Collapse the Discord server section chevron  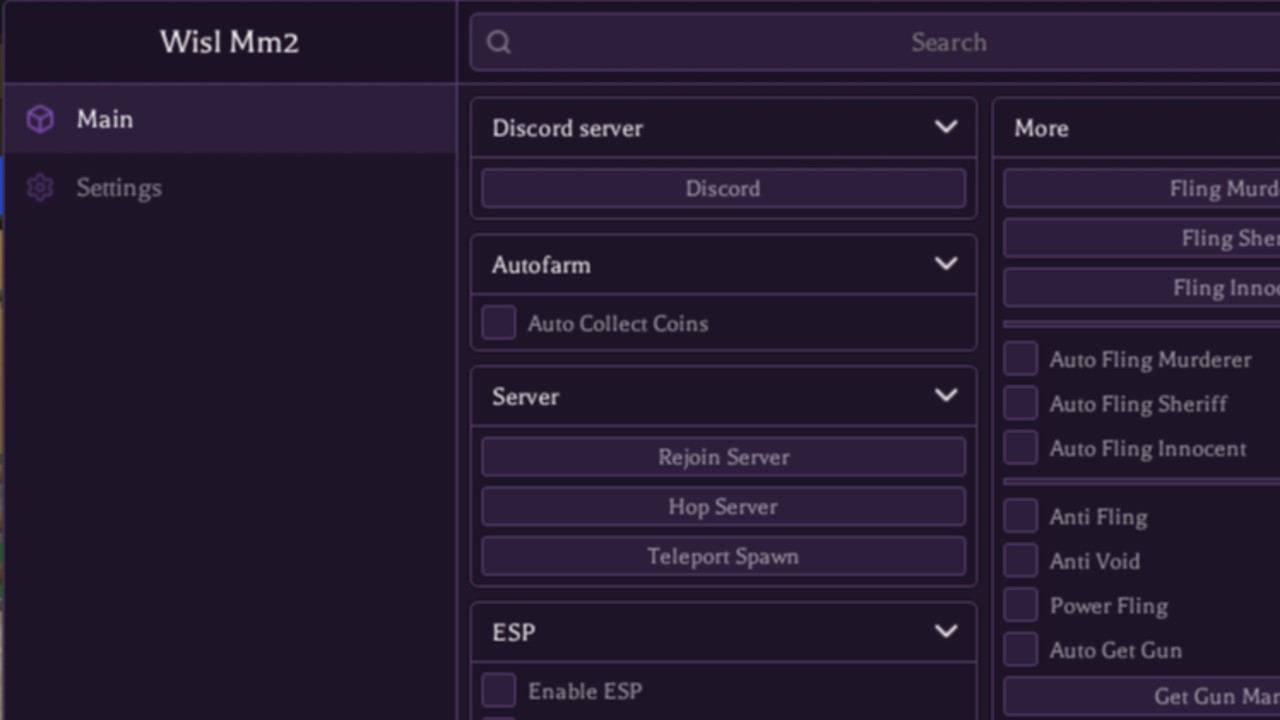(x=945, y=127)
